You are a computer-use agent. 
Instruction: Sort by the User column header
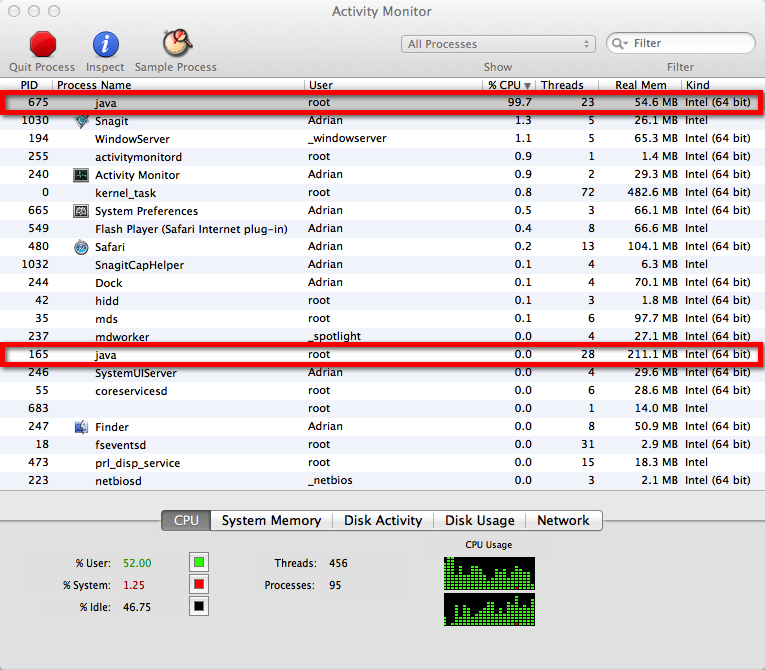click(x=394, y=85)
